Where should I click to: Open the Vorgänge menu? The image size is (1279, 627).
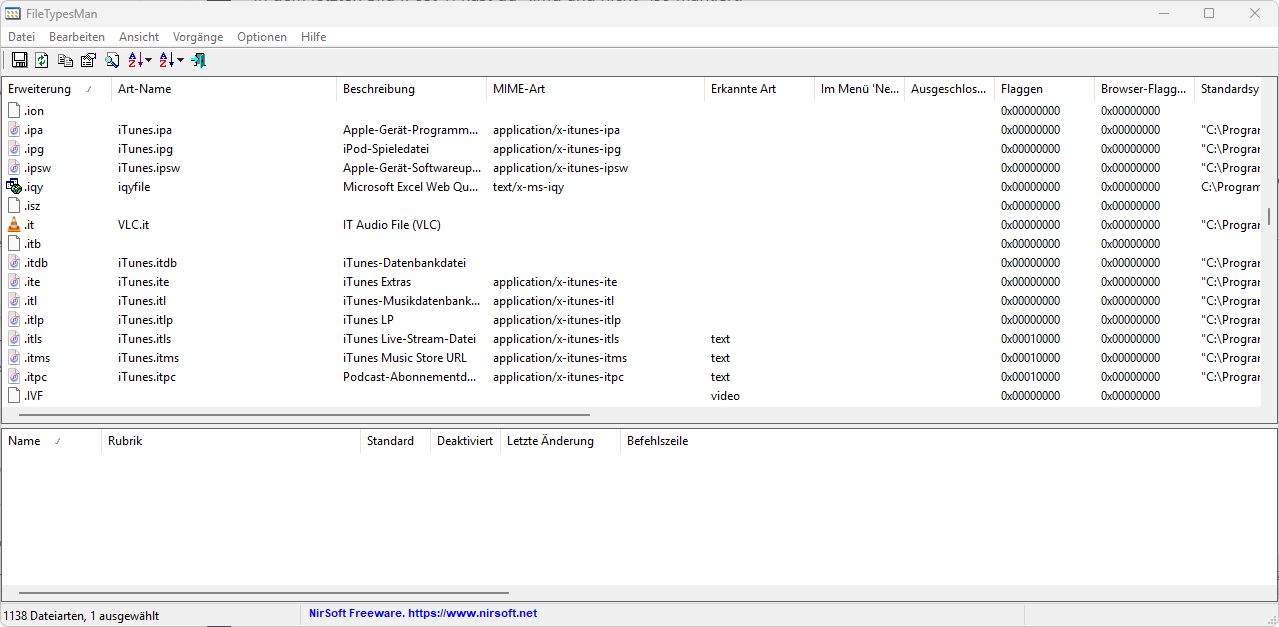click(198, 37)
